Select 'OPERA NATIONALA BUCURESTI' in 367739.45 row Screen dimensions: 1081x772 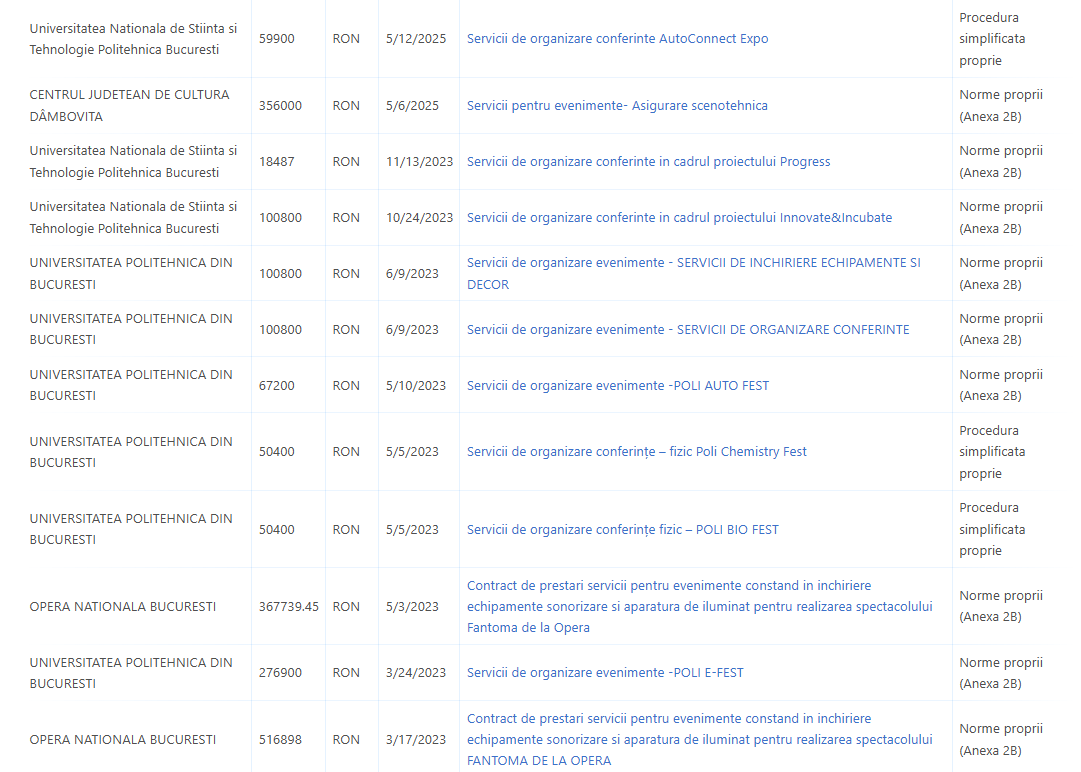pos(123,607)
